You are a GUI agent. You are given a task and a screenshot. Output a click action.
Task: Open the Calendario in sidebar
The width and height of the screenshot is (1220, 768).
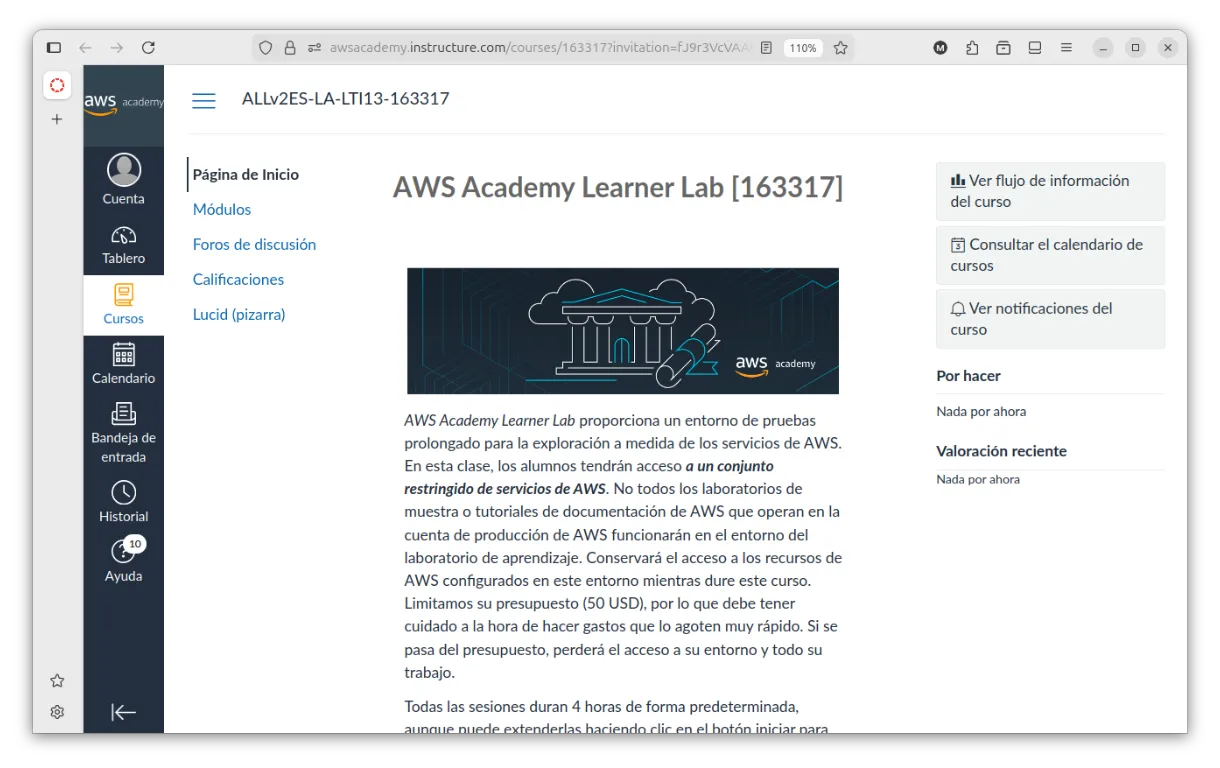click(124, 363)
